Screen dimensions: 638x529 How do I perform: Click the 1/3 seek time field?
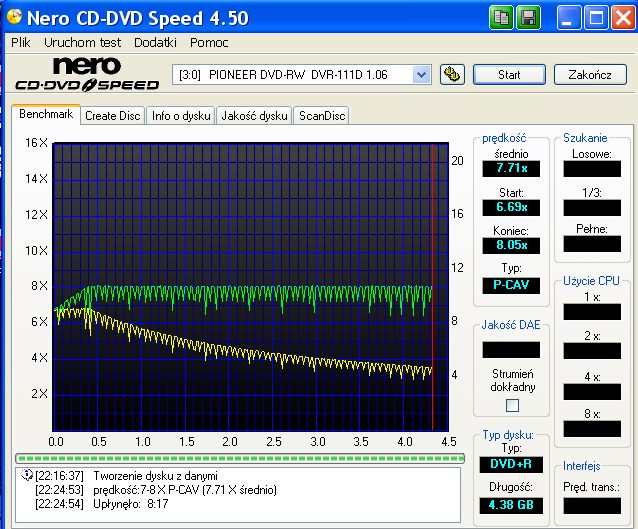click(592, 208)
